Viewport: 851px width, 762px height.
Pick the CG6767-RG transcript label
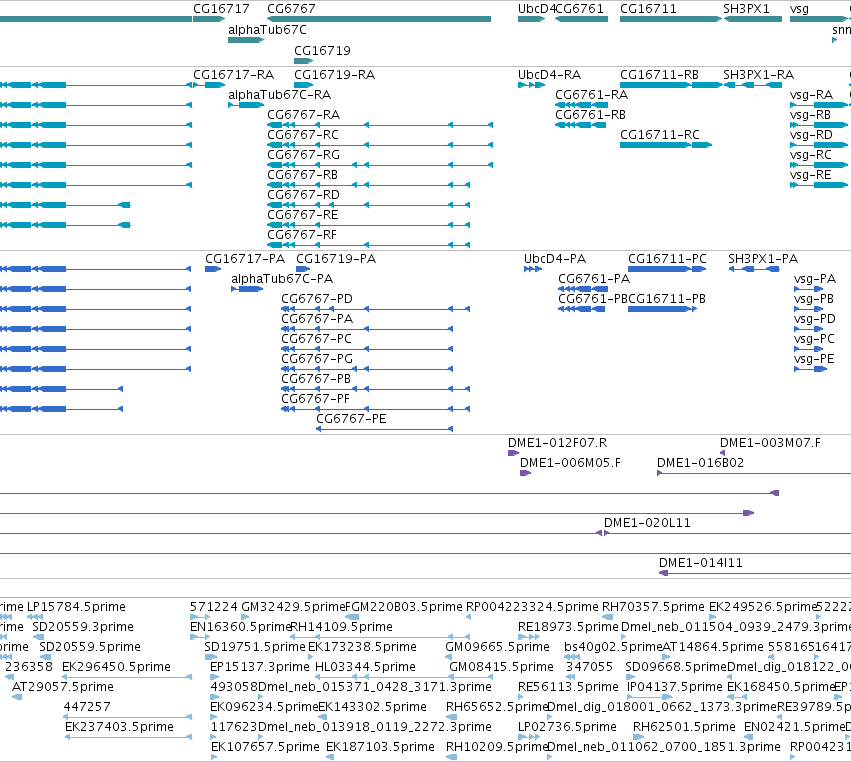303,155
